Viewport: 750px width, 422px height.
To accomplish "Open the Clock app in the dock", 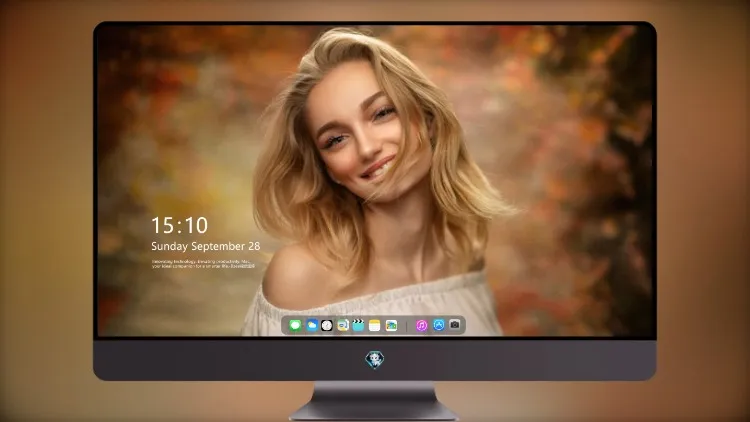I will [x=327, y=326].
